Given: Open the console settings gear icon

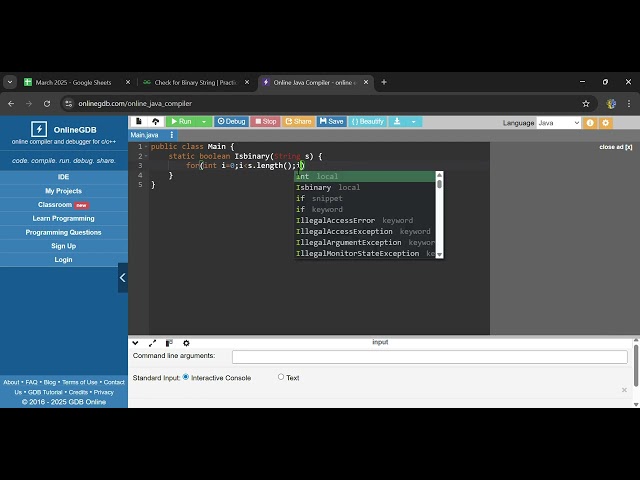Looking at the screenshot, I should [186, 343].
